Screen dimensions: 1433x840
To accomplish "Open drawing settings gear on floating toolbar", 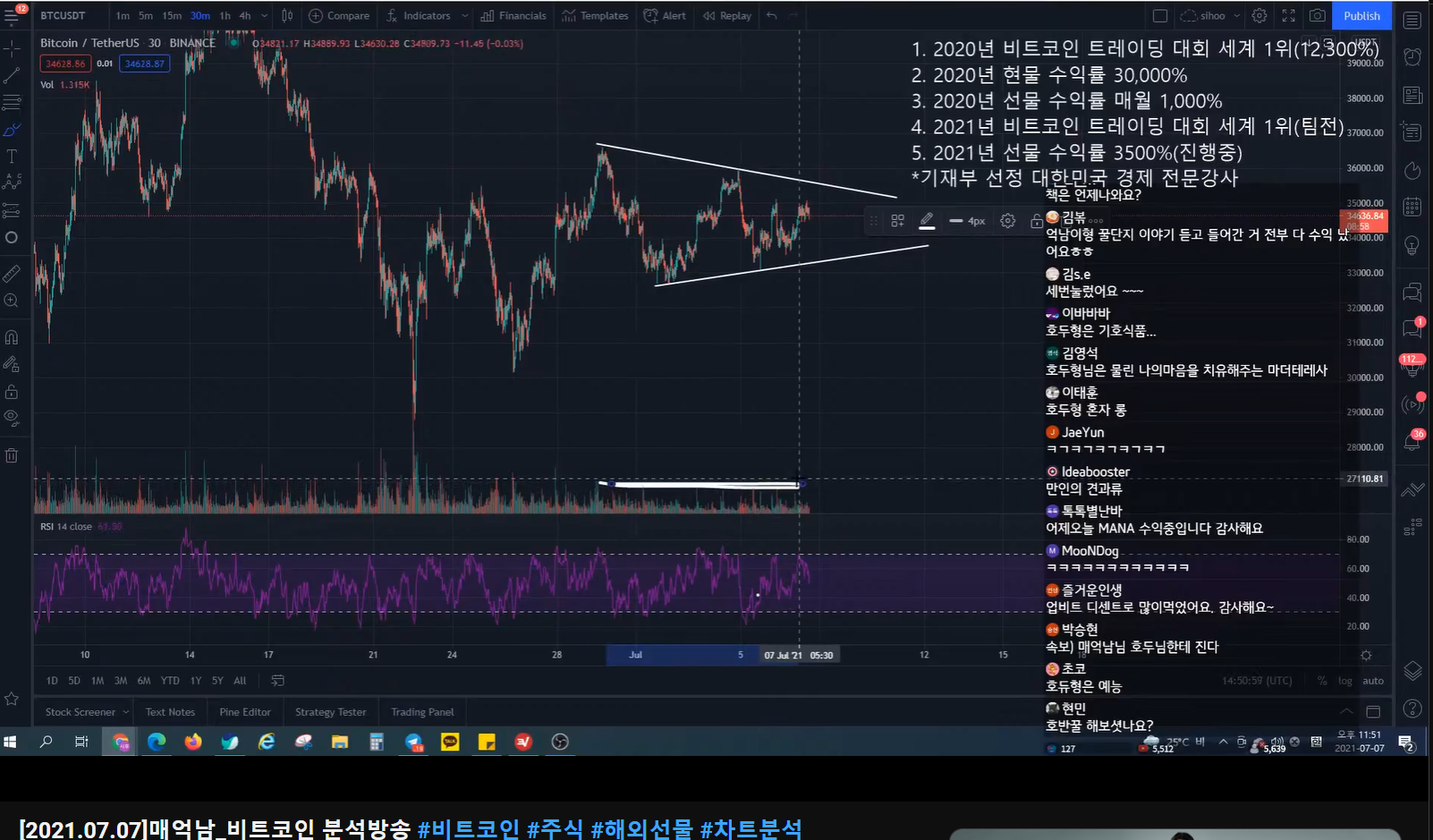I will coord(1008,220).
